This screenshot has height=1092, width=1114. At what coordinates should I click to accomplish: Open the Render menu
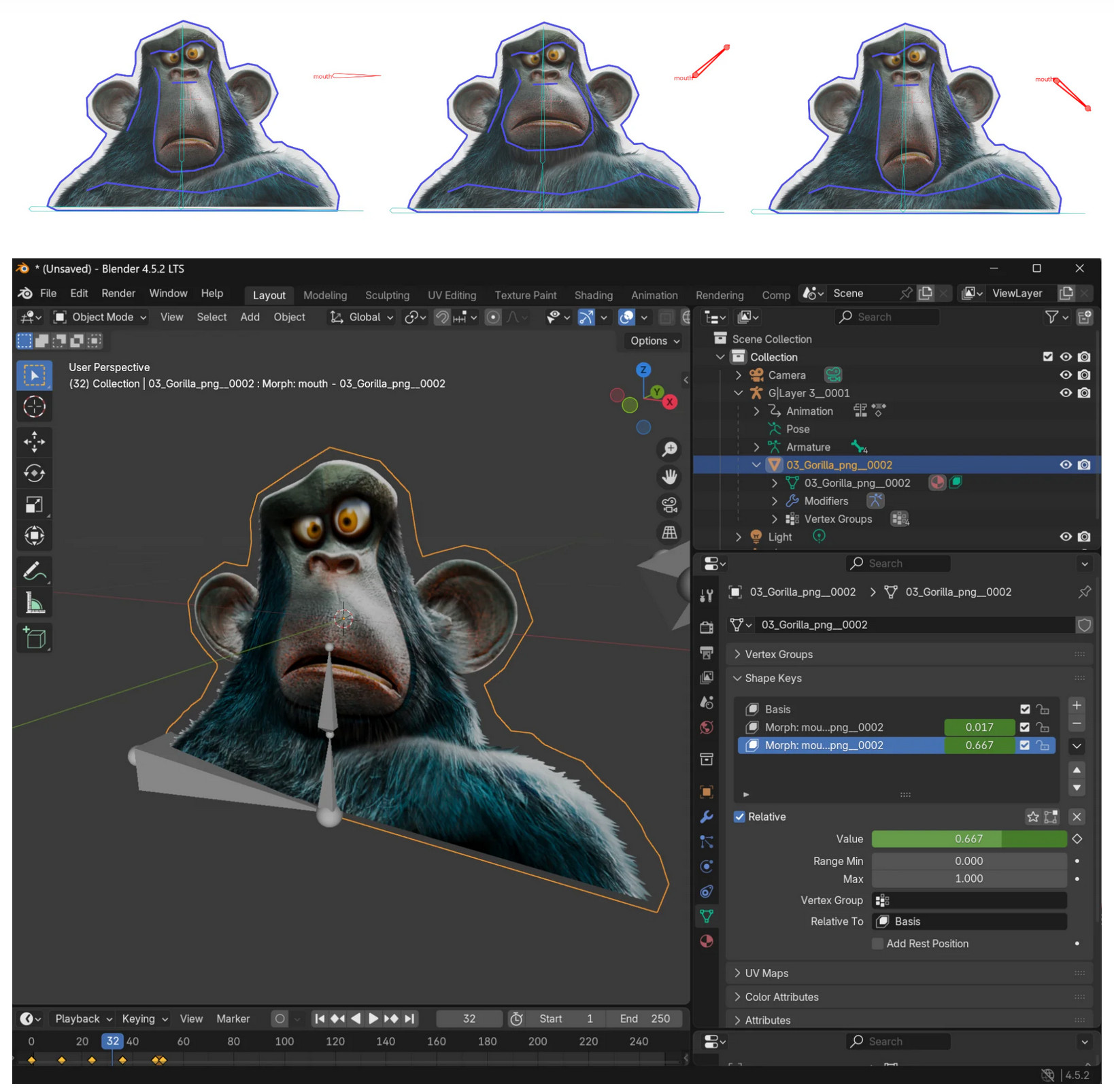point(118,293)
